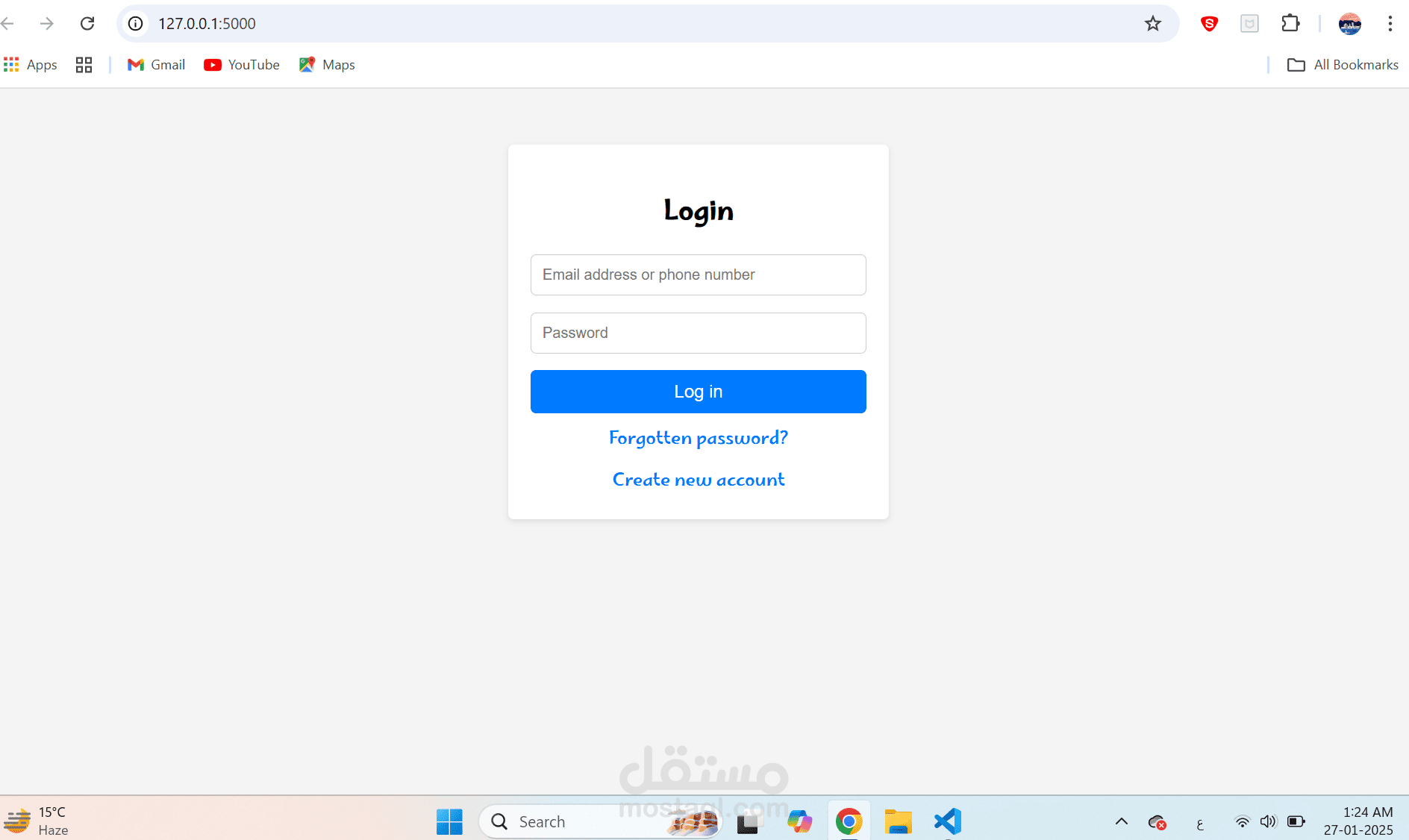Show hidden system tray icons
Screen dimensions: 1409x840
click(x=1121, y=821)
